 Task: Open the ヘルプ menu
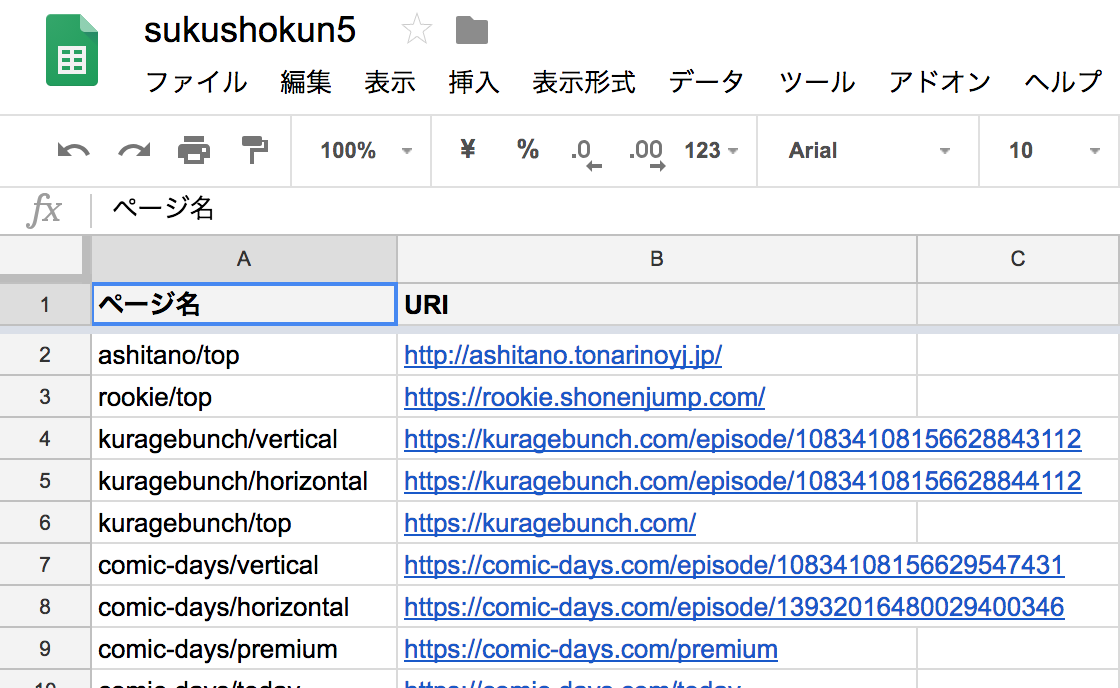pos(1063,82)
